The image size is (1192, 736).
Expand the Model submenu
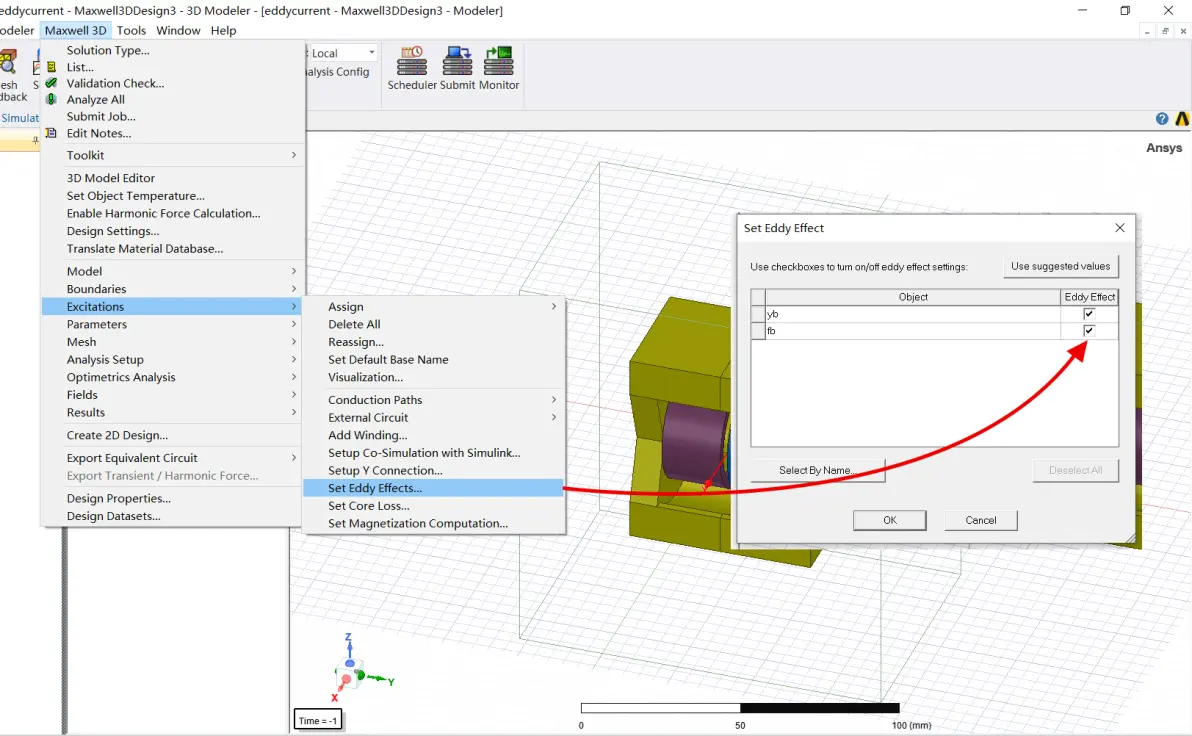click(293, 271)
